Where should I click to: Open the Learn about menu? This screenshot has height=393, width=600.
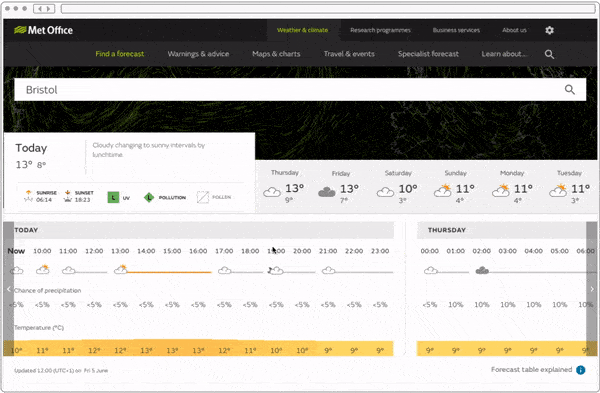pos(504,54)
